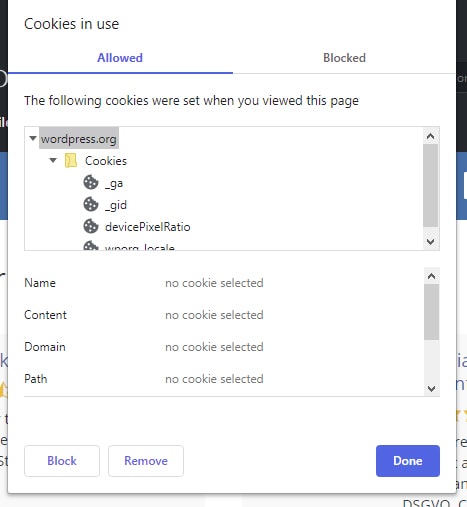Click the details pane scroll-down arrow
Screen dimensions: 467x507
431,388
